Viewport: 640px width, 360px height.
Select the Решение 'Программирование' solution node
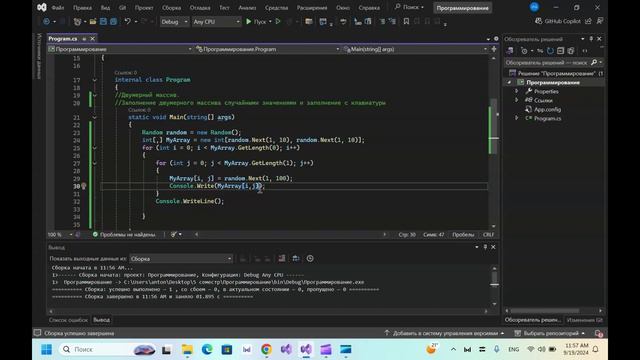click(x=556, y=73)
